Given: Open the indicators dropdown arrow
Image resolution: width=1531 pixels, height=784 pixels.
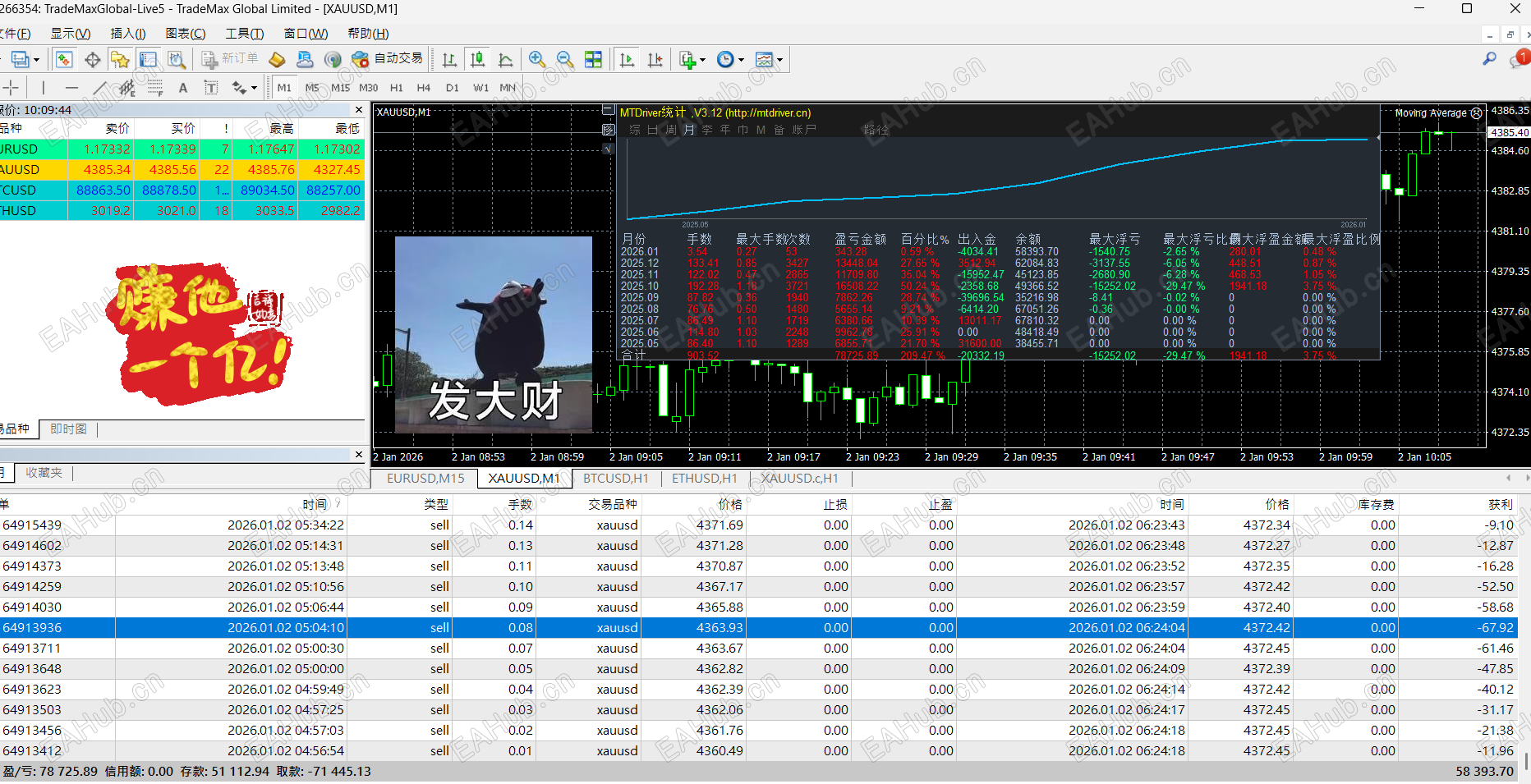Looking at the screenshot, I should coord(704,59).
